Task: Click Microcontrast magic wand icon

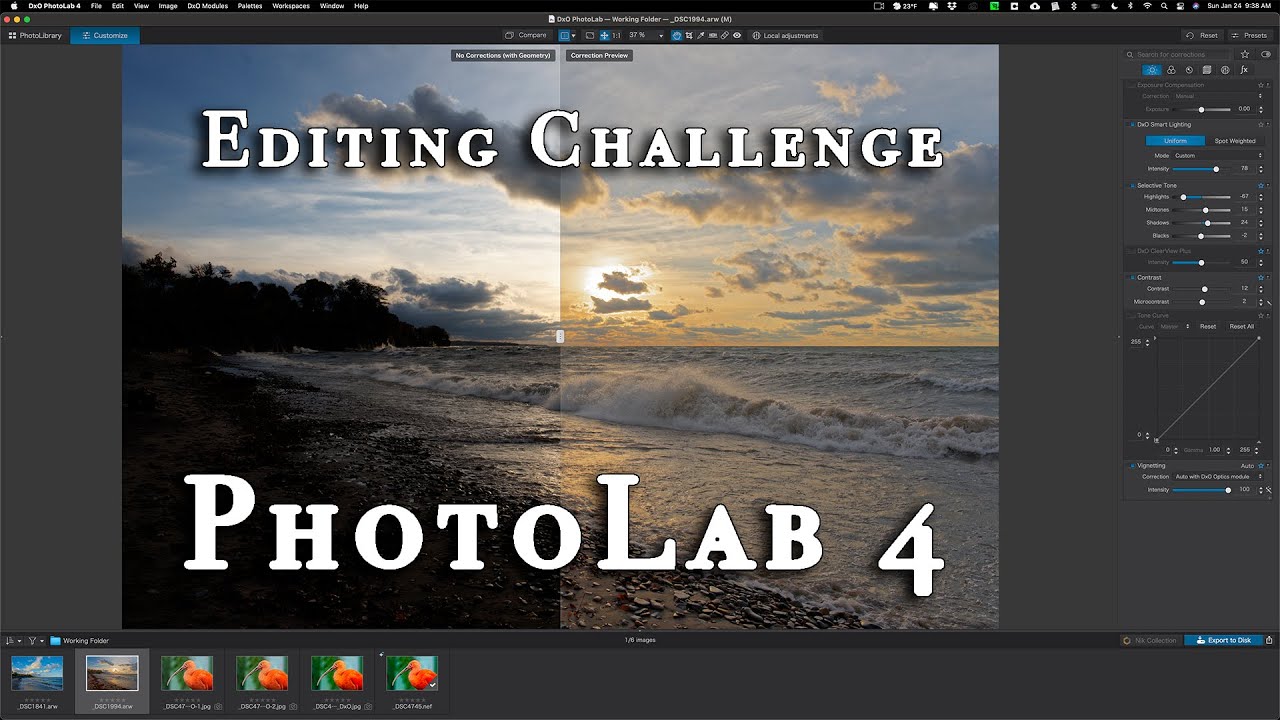Action: point(1268,302)
